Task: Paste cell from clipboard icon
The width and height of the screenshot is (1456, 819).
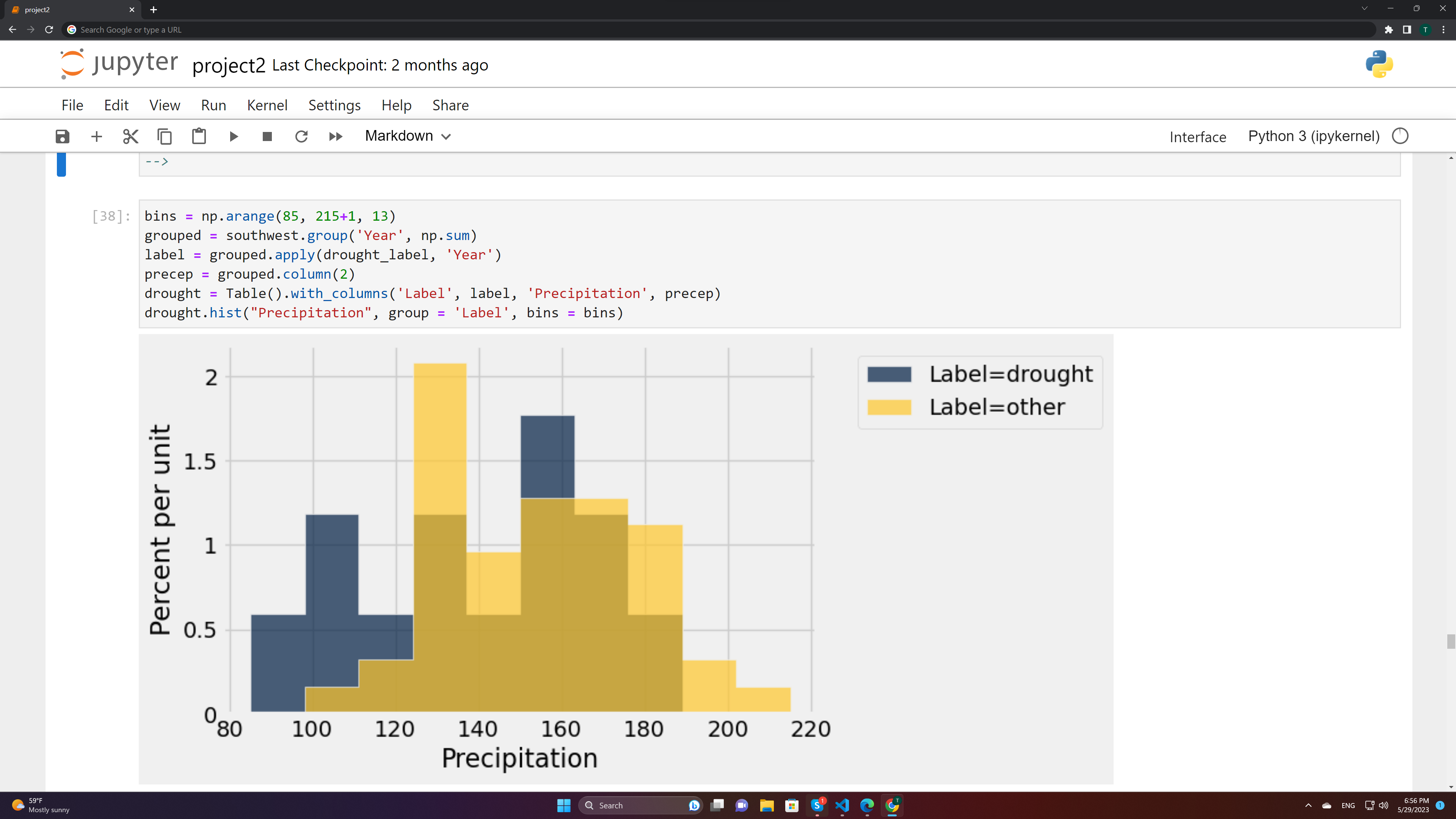Action: tap(199, 136)
